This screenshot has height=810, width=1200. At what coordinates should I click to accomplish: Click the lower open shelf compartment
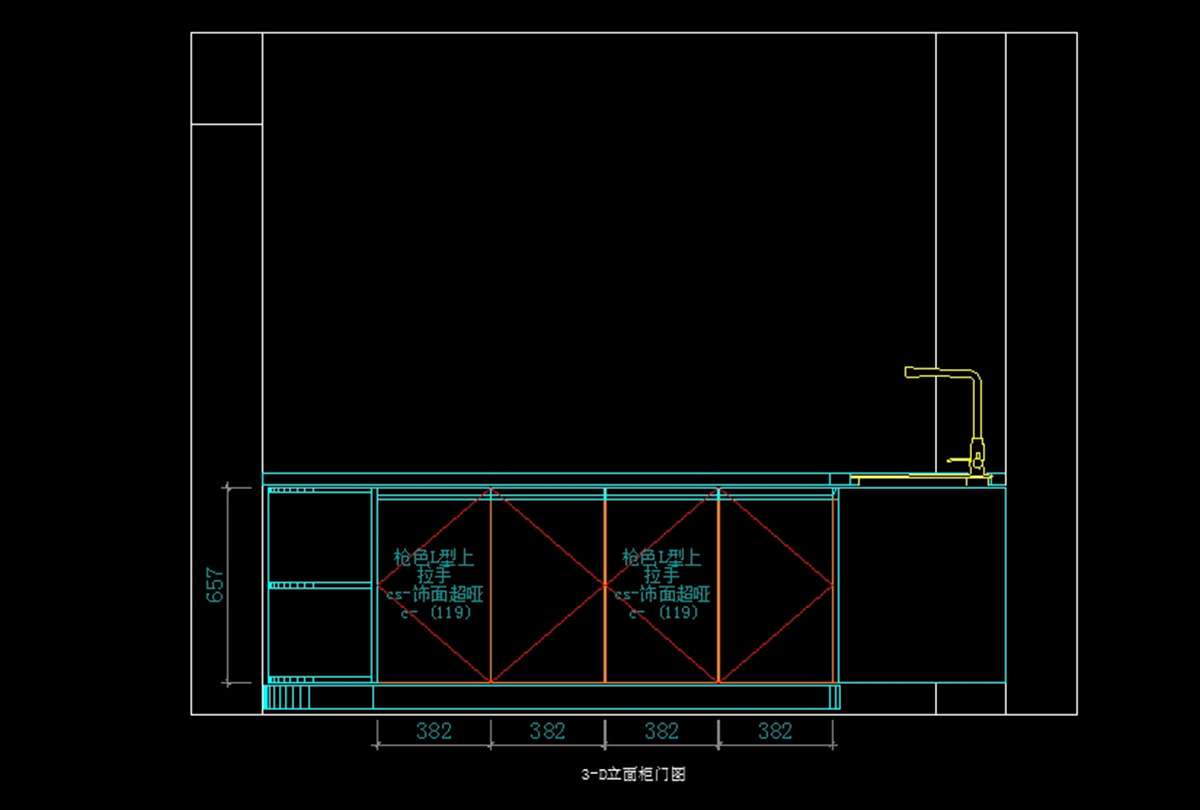click(x=320, y=632)
